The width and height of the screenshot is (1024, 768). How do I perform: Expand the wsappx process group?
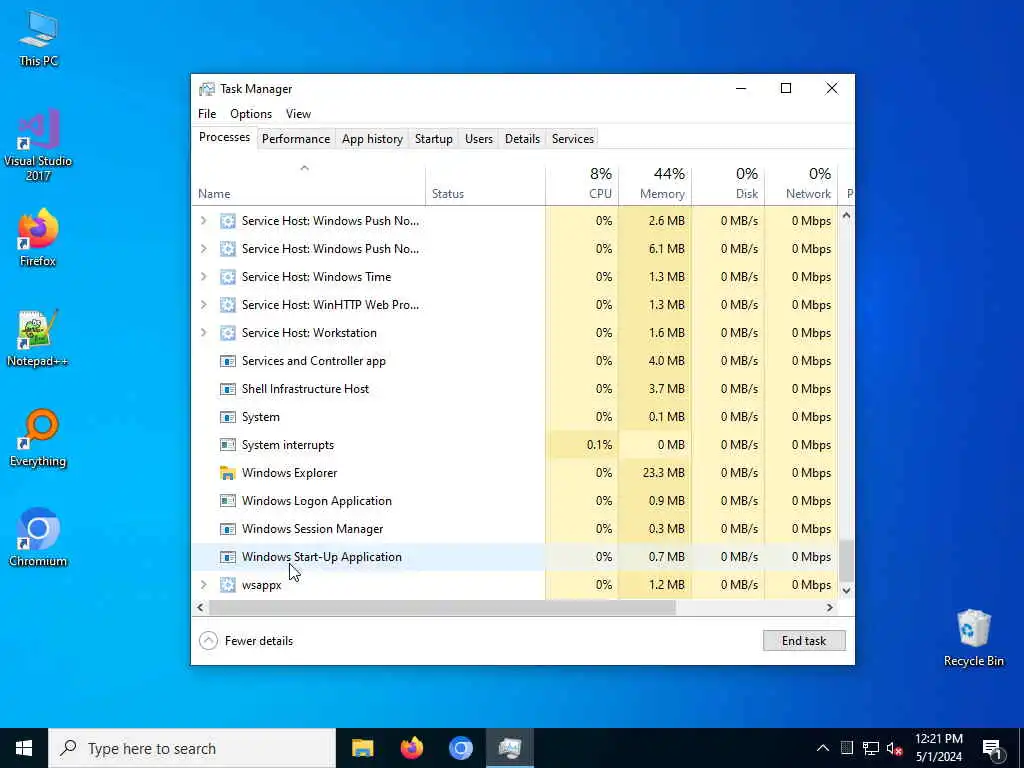(204, 584)
